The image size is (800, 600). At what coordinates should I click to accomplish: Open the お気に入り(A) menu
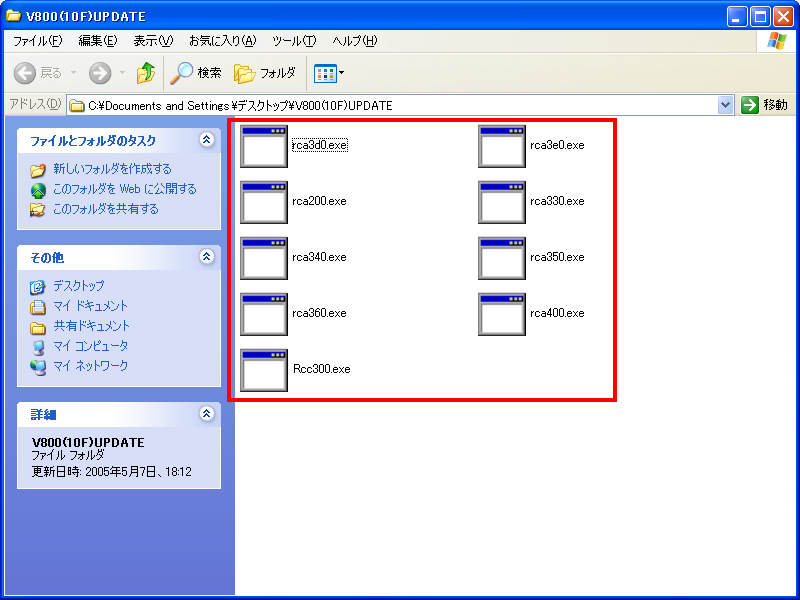222,41
